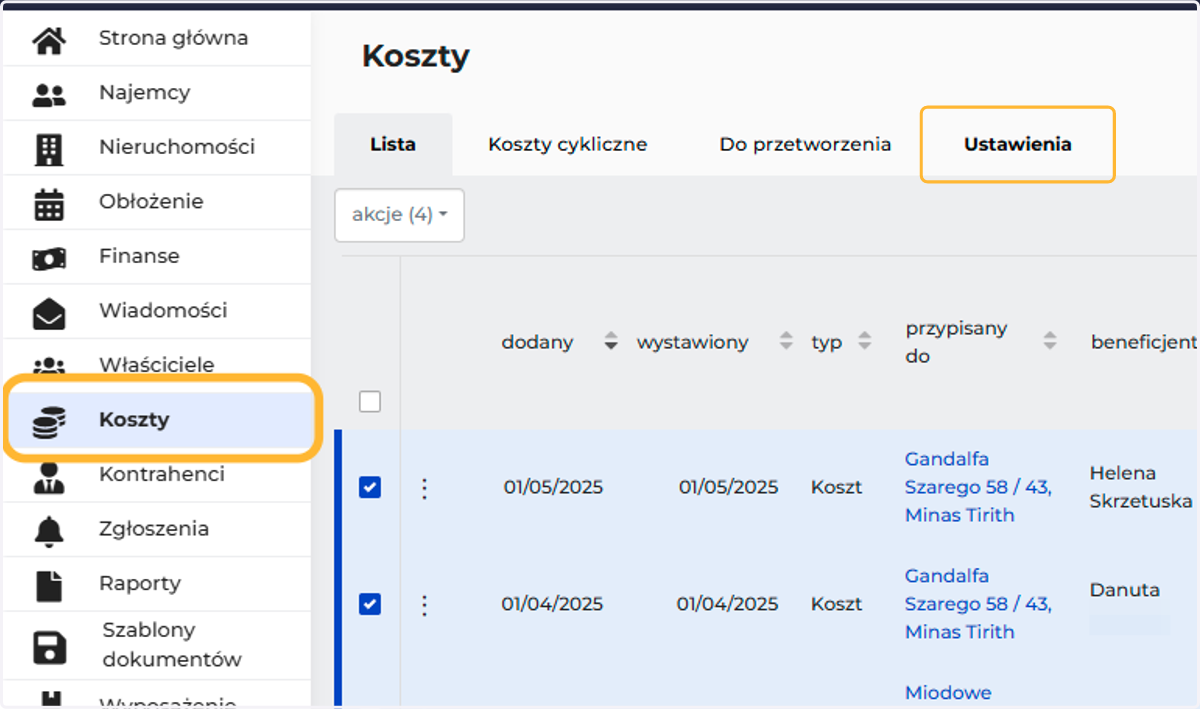Click the Koszt type cell in 01/05/2025 row

pos(836,487)
